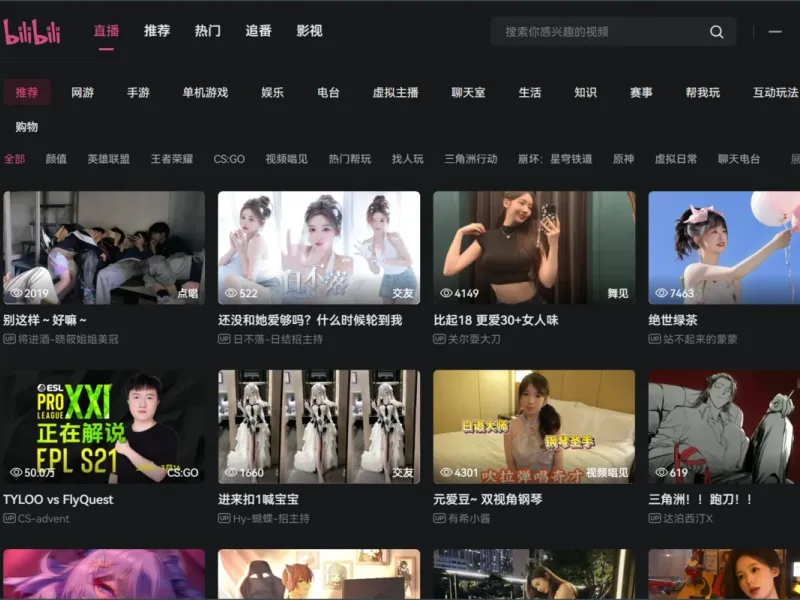Click the 点唱 tag on 2019-viewer stream
This screenshot has height=600, width=800.
187,293
